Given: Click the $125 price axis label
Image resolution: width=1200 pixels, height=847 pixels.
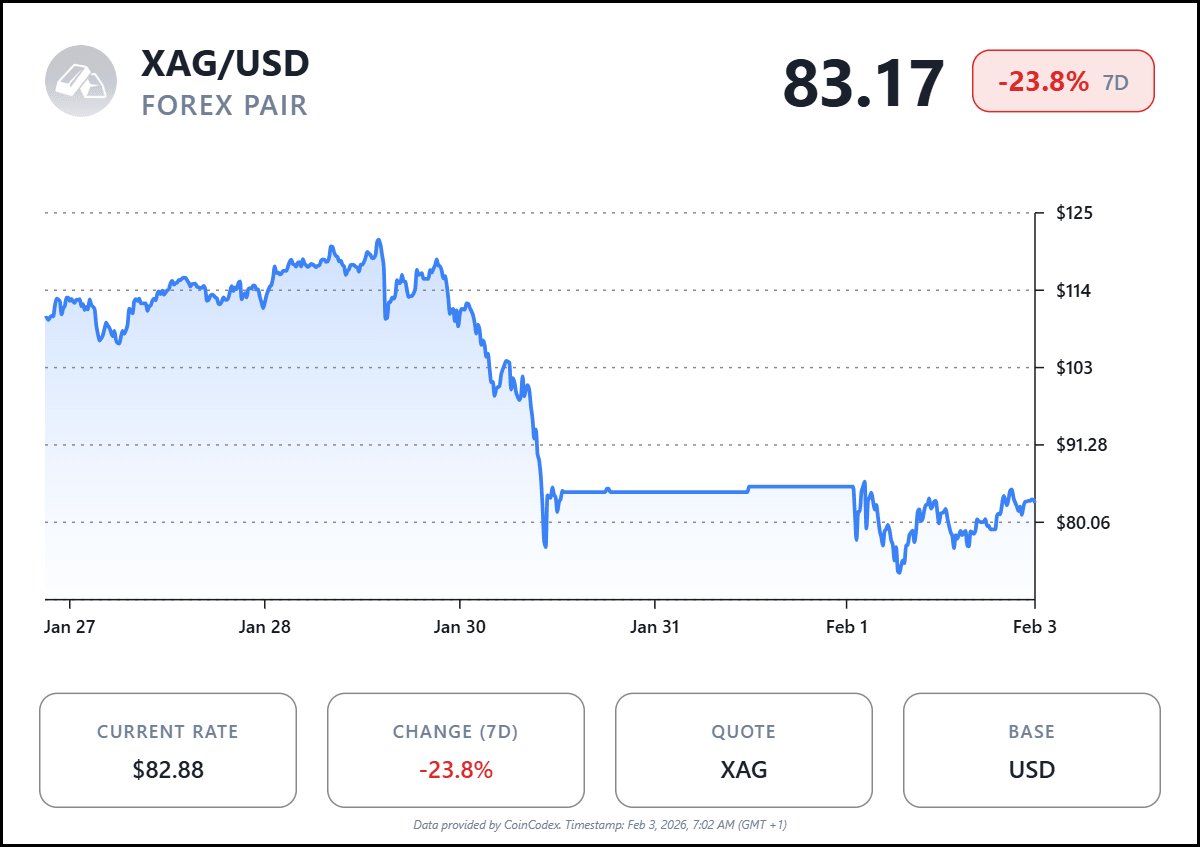Looking at the screenshot, I should tap(1075, 213).
